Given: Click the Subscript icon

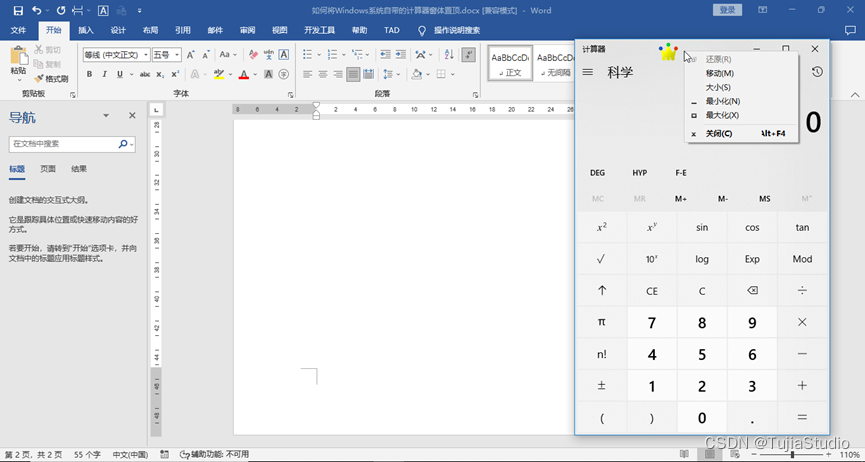Looking at the screenshot, I should (x=160, y=74).
